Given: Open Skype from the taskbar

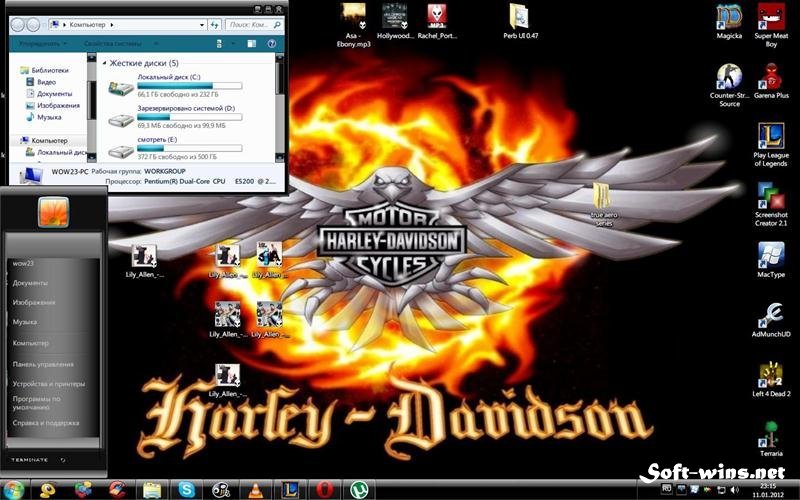Looking at the screenshot, I should pyautogui.click(x=187, y=490).
